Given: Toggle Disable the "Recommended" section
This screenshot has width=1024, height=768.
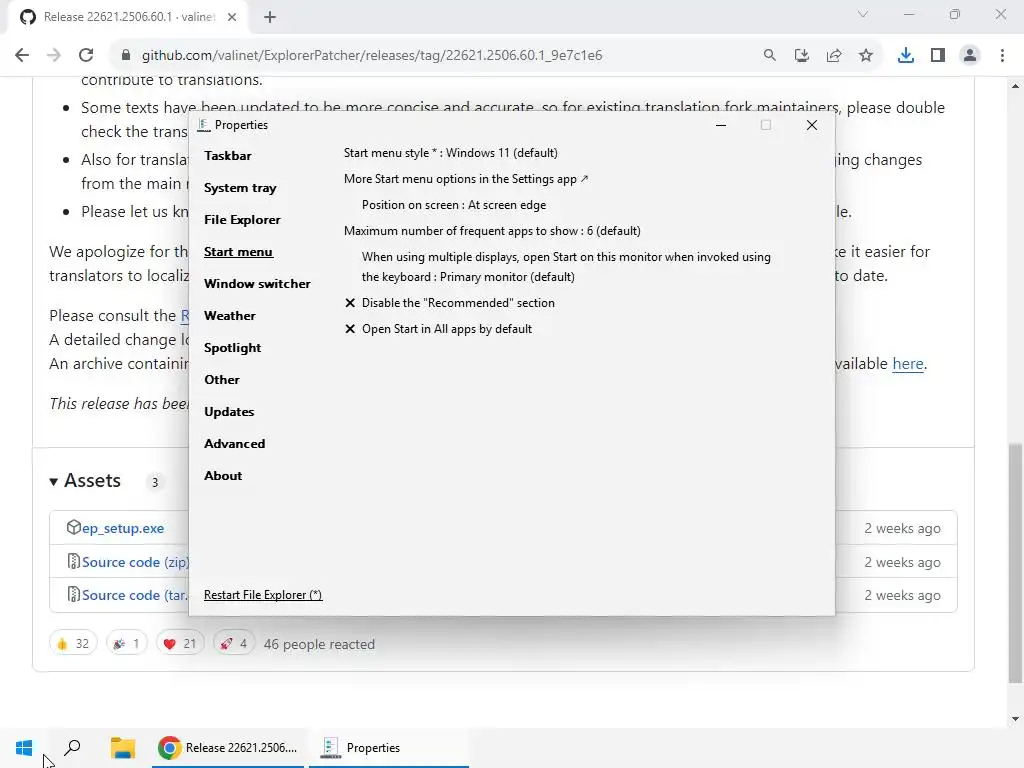Looking at the screenshot, I should click(449, 303).
